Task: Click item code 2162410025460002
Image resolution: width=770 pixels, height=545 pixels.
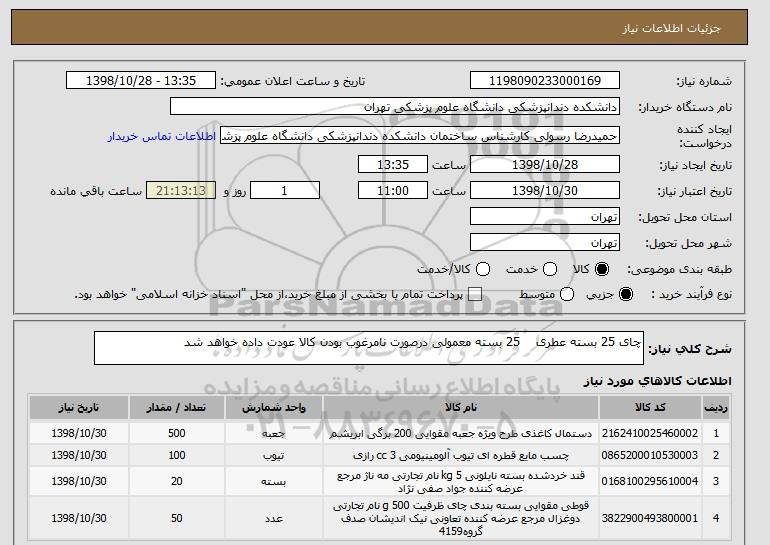Action: tap(650, 433)
